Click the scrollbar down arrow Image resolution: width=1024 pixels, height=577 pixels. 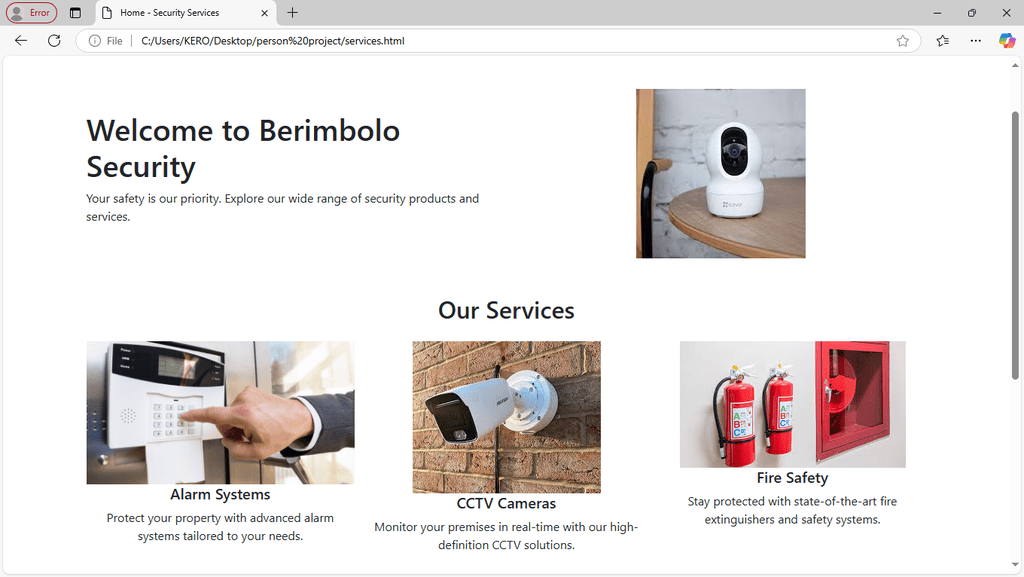tap(1015, 565)
